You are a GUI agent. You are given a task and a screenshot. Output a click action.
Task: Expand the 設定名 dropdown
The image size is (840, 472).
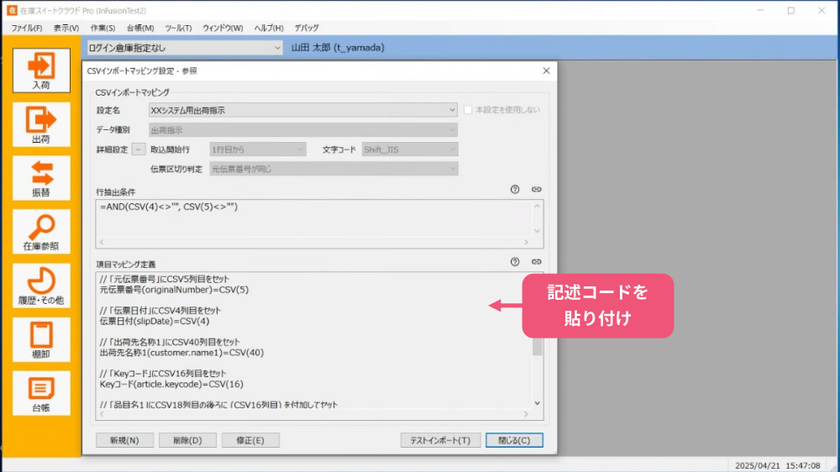point(303,110)
